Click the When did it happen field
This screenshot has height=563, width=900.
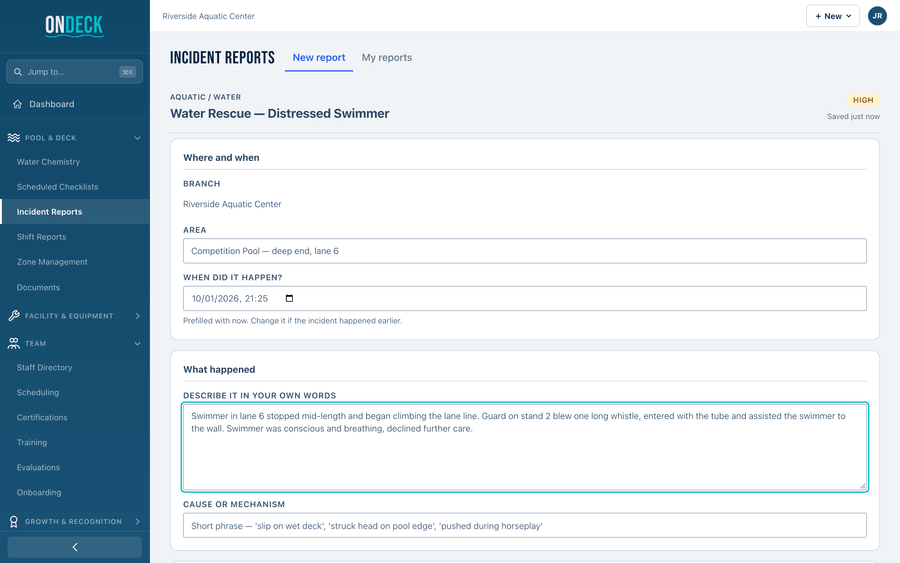click(525, 298)
